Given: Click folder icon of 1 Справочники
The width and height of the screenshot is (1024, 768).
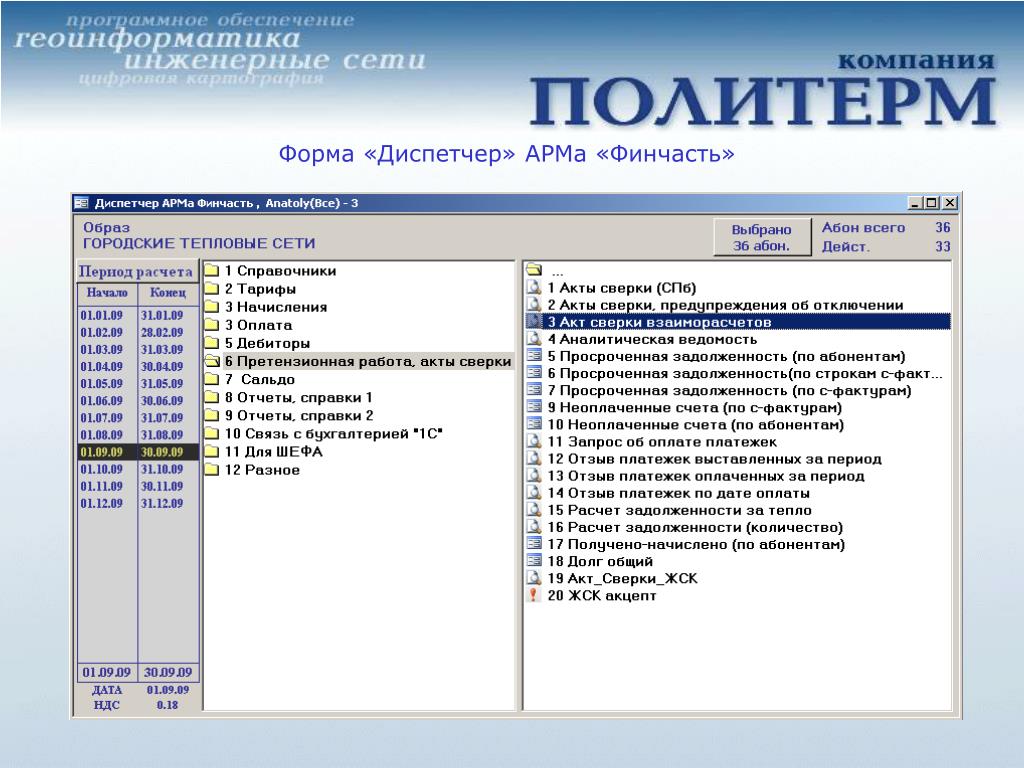Looking at the screenshot, I should [212, 270].
